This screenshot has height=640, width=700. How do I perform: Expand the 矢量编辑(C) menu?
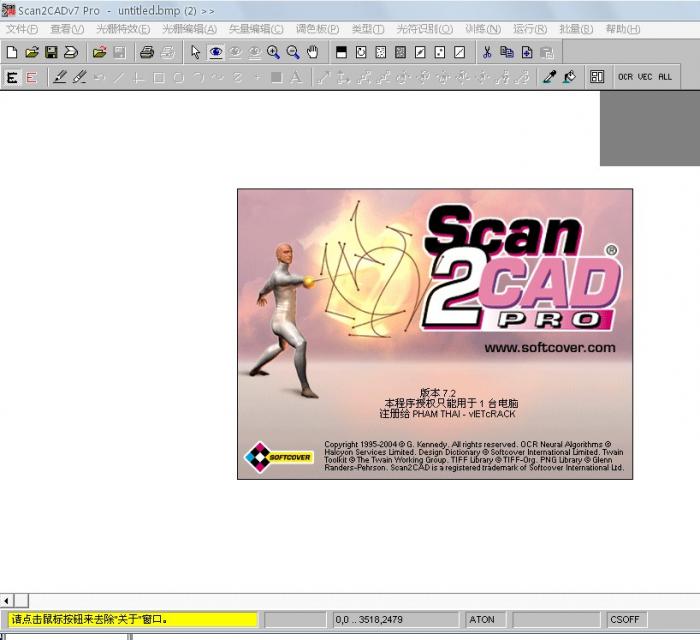pos(255,29)
